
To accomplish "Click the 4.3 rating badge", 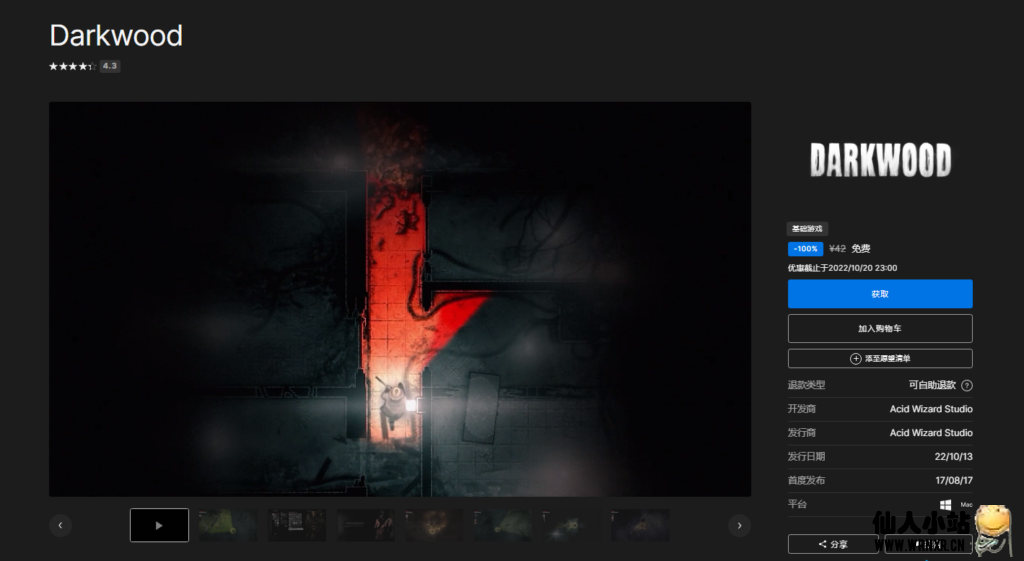I will [x=110, y=66].
